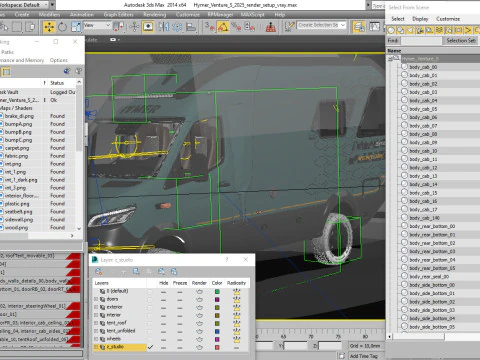The image size is (480, 360).
Task: Toggle keyboard shortcut override icon
Action: [x=148, y=27]
